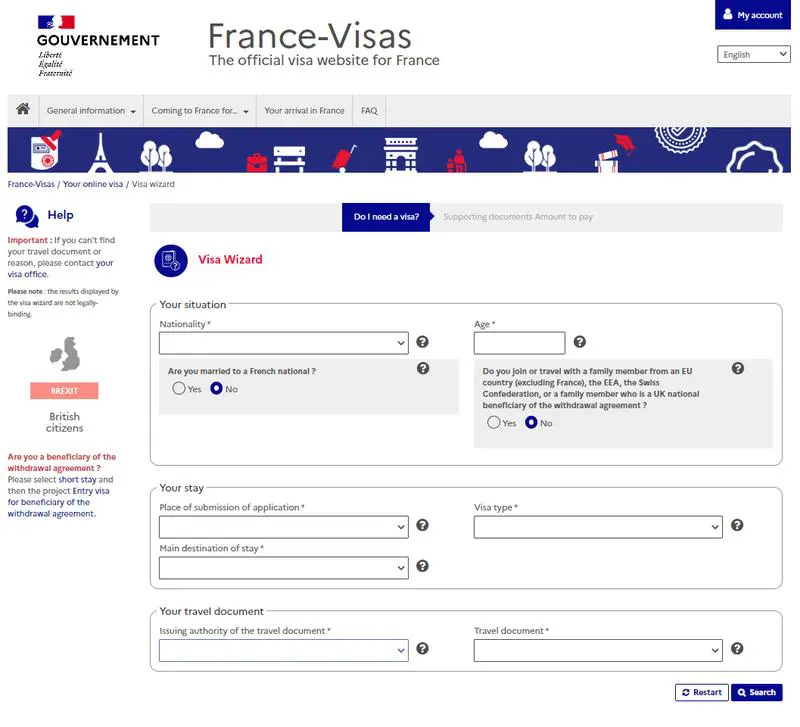
Task: Click help icon beside Visa type dropdown
Action: click(x=737, y=526)
